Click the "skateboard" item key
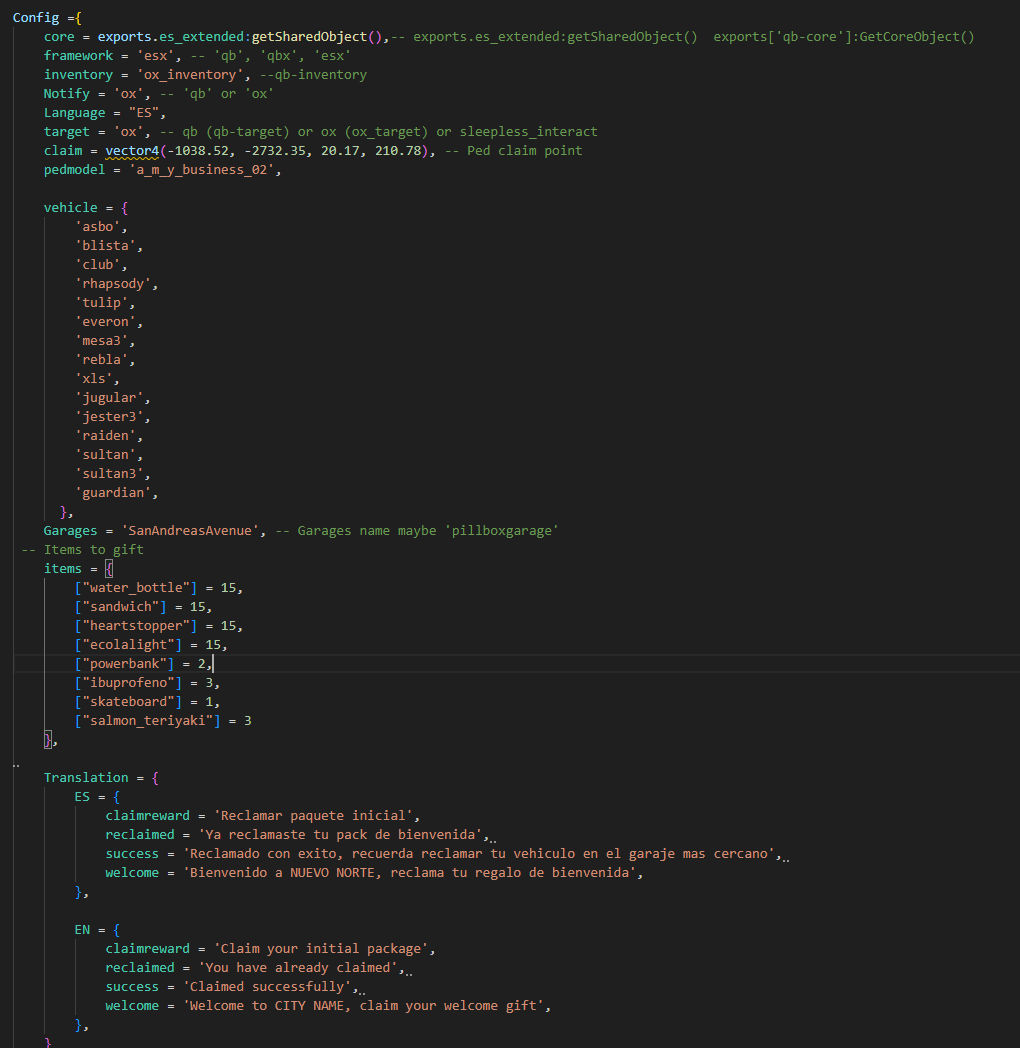 coord(128,702)
